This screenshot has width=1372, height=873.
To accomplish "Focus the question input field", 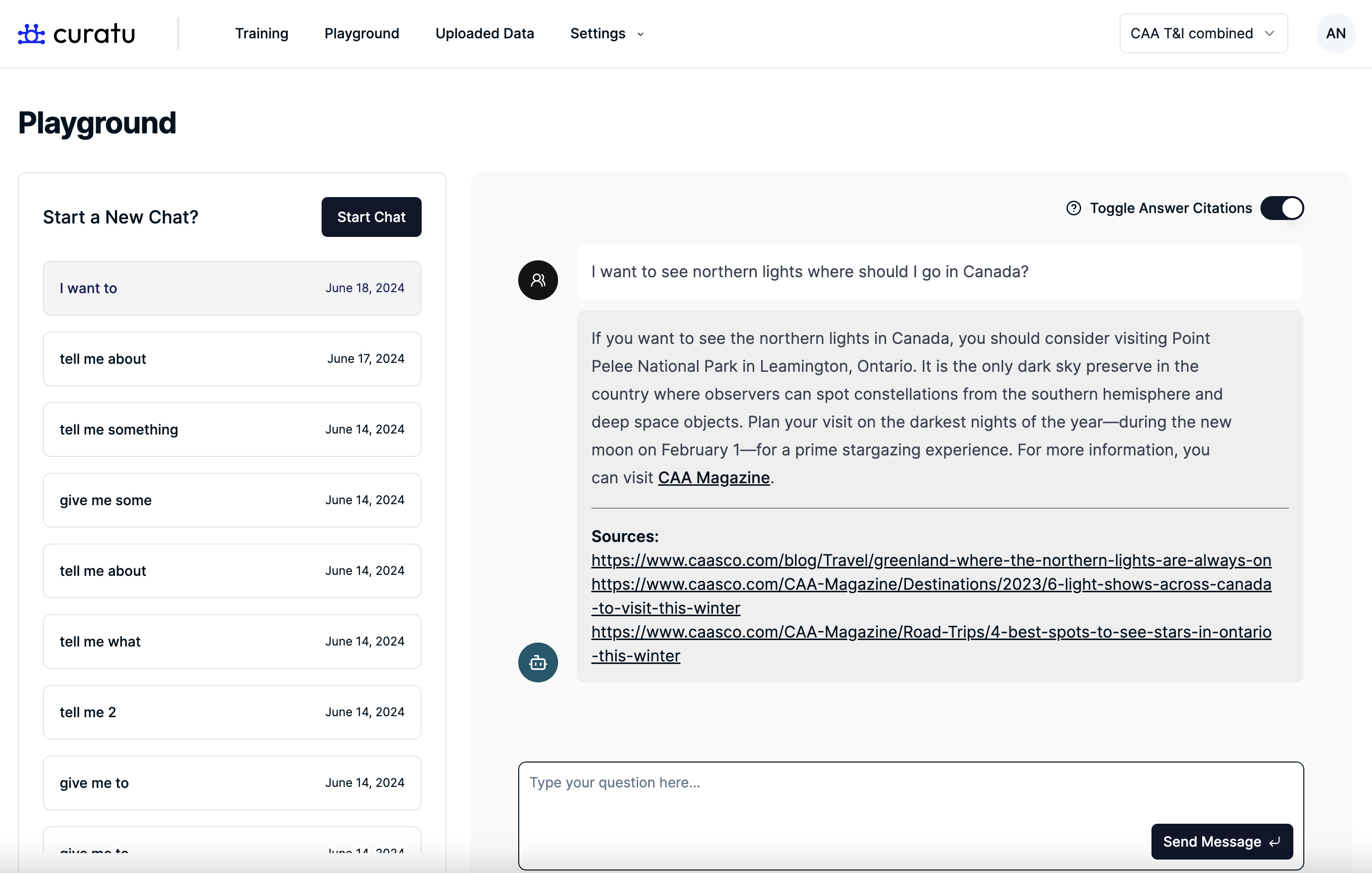I will 910,815.
